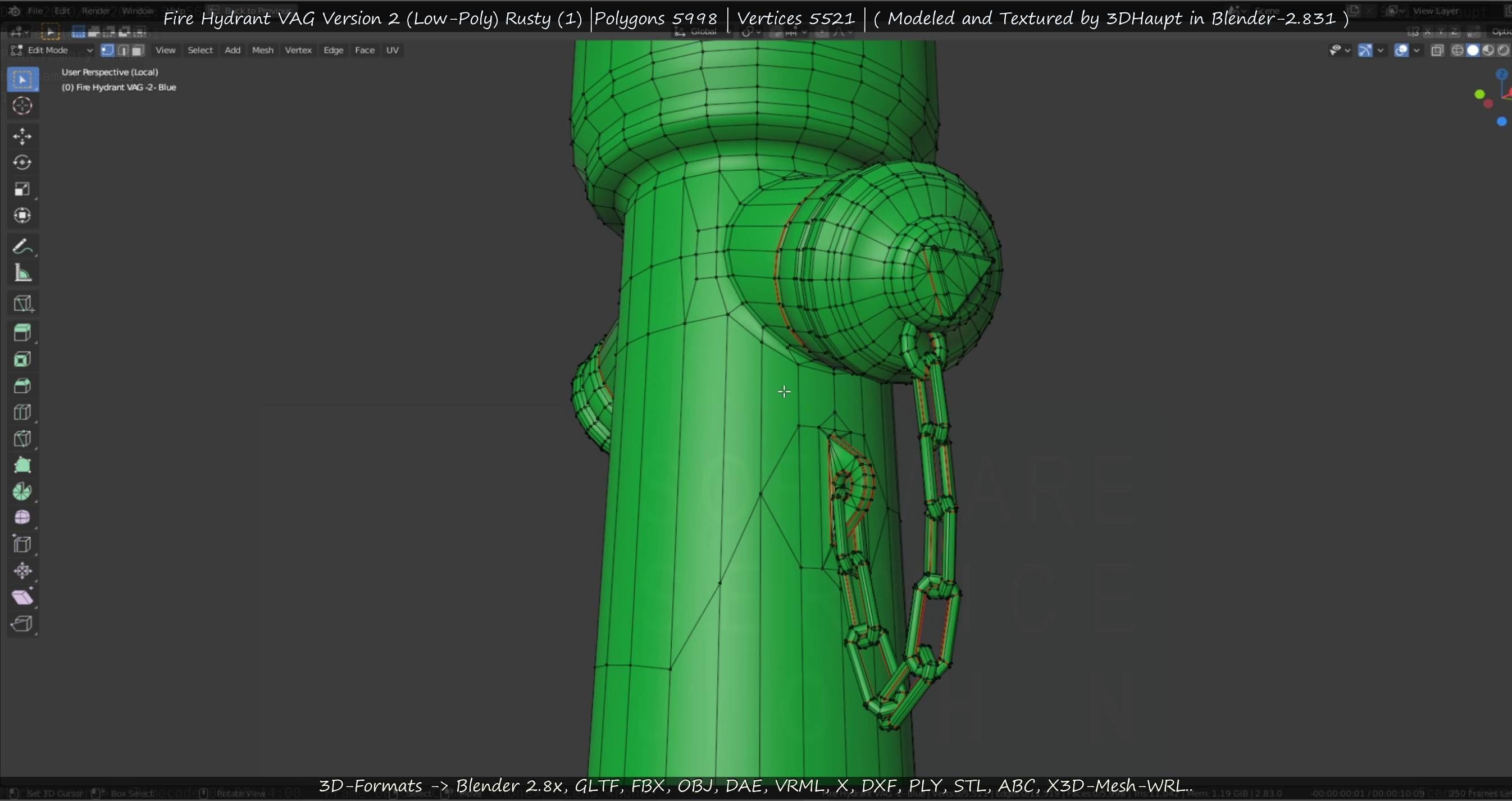Choose the Smooth vertices tool
The height and width of the screenshot is (801, 1512).
[x=23, y=517]
